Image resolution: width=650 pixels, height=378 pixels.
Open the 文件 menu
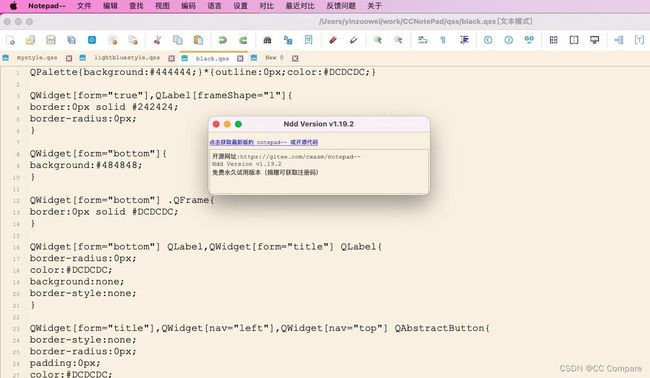[84, 6]
